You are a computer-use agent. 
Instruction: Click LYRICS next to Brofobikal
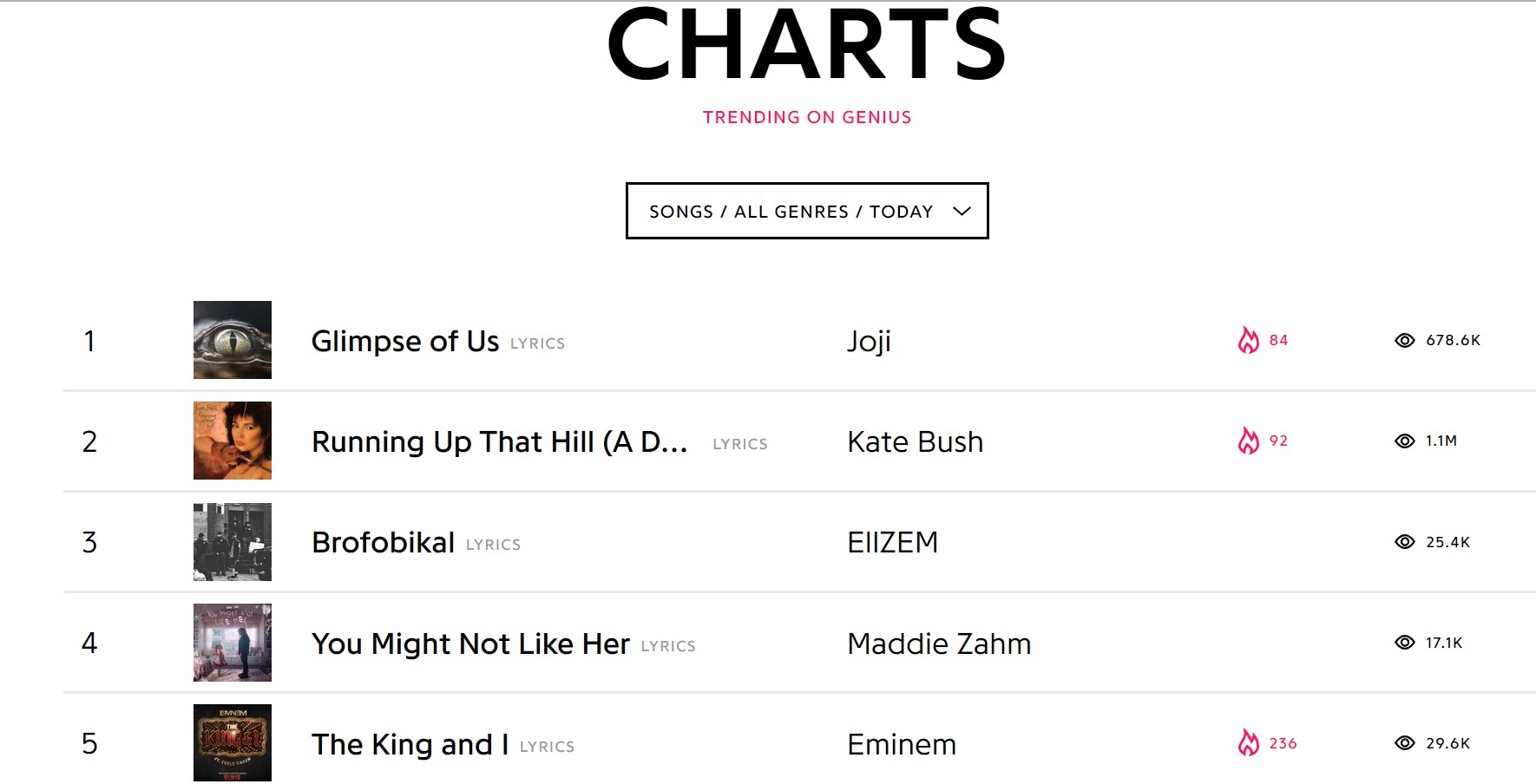coord(492,544)
